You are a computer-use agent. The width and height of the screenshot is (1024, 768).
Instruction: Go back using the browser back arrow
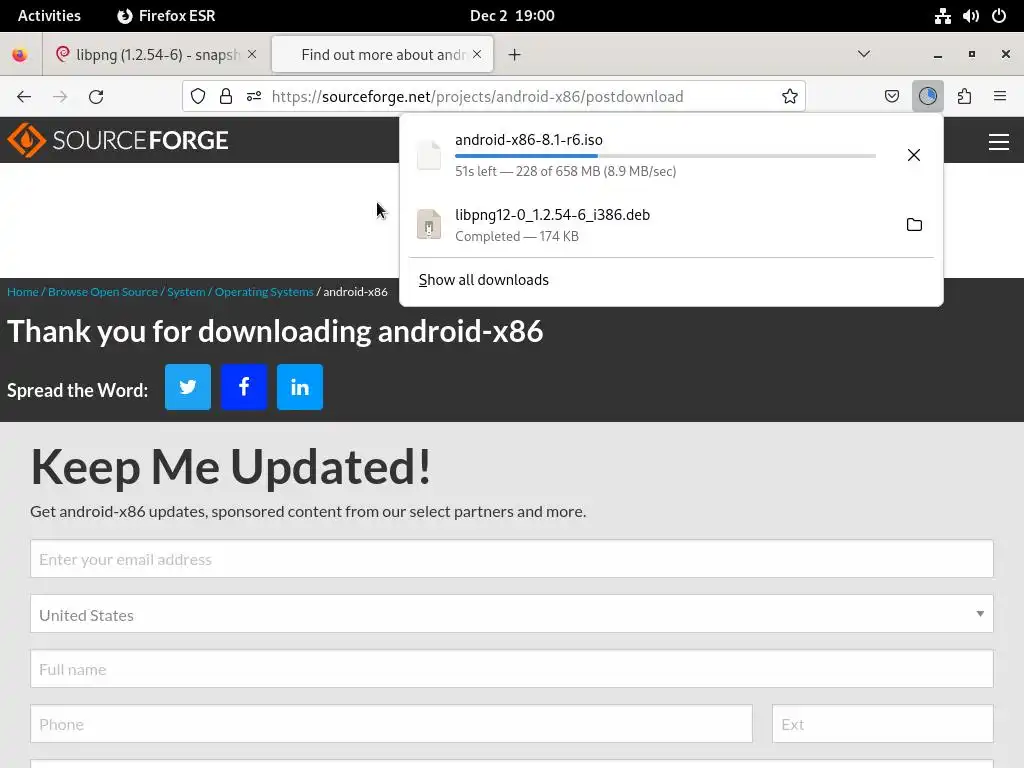pos(24,97)
